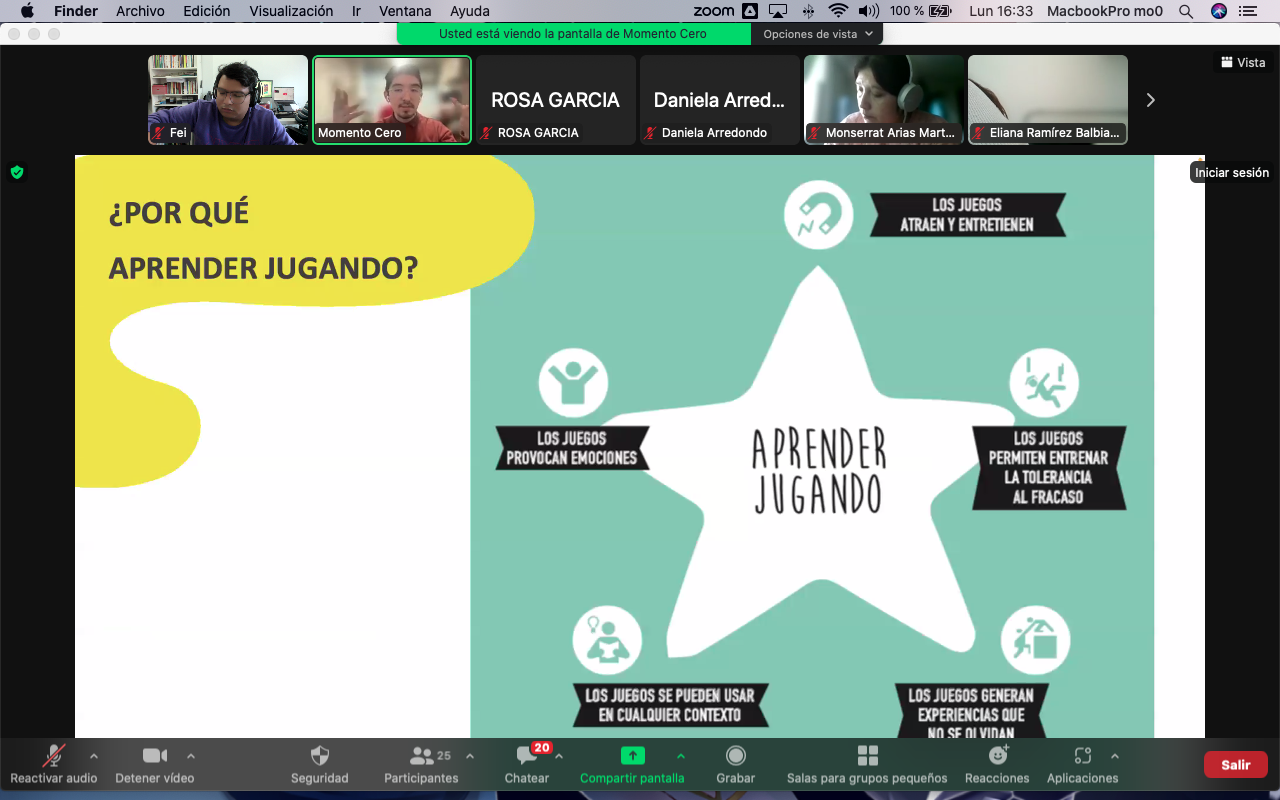Unmute microphone with Reactivar audio button
Screen dimensions: 1280x800
[54, 765]
